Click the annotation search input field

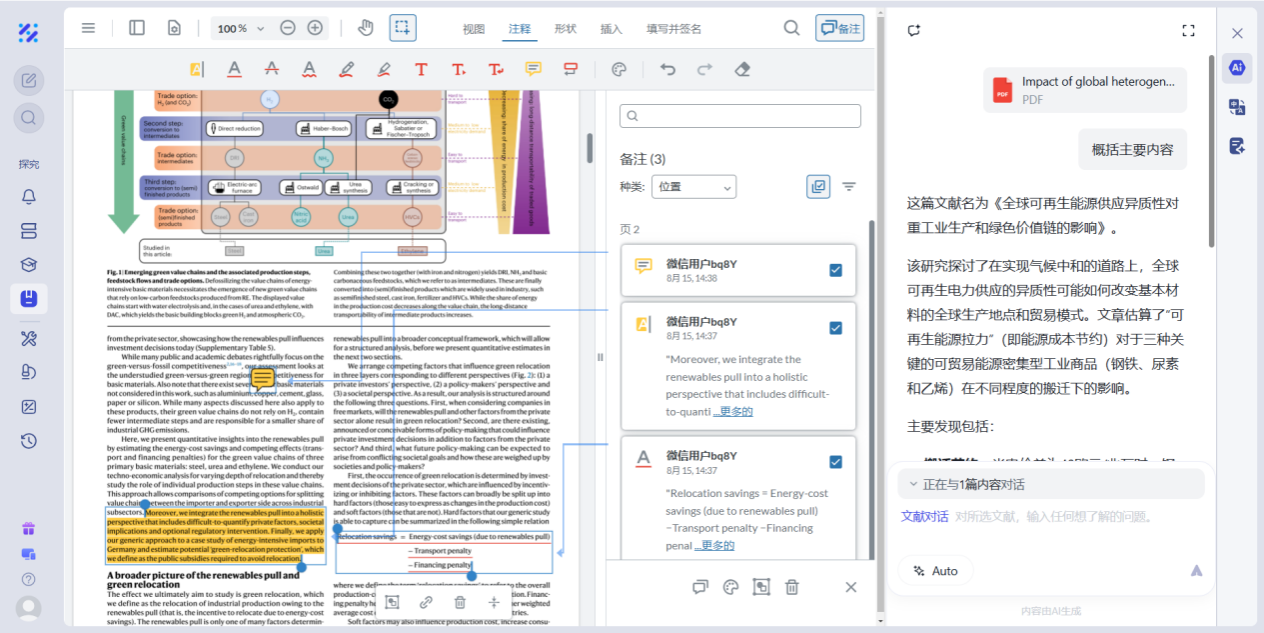740,116
